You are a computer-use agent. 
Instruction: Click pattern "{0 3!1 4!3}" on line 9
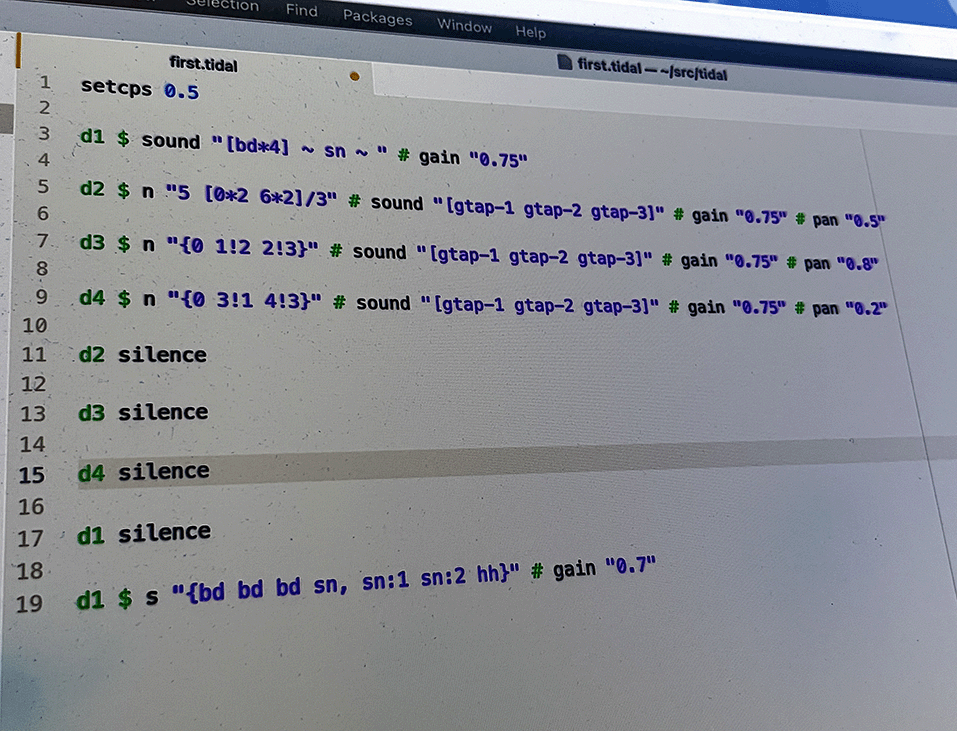[x=244, y=300]
